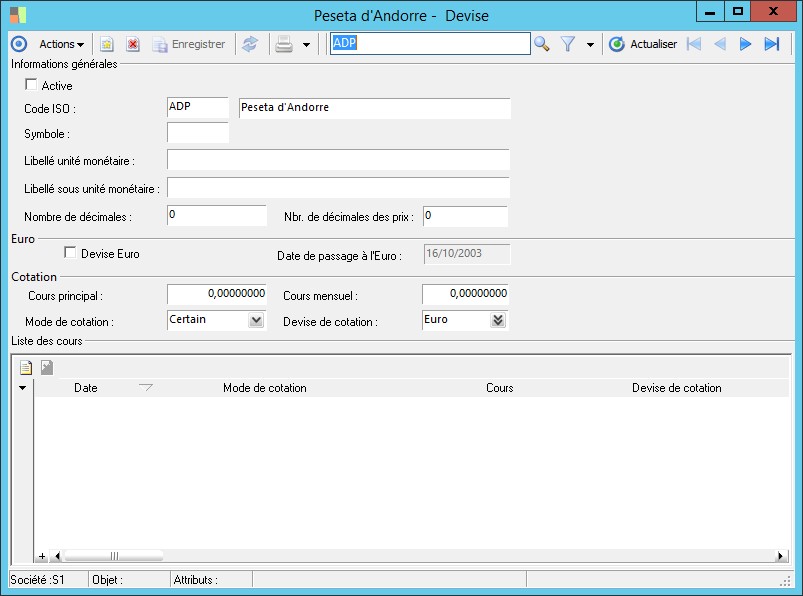Viewport: 803px width, 596px height.
Task: Open the print options dropdown arrow
Action: (x=306, y=45)
